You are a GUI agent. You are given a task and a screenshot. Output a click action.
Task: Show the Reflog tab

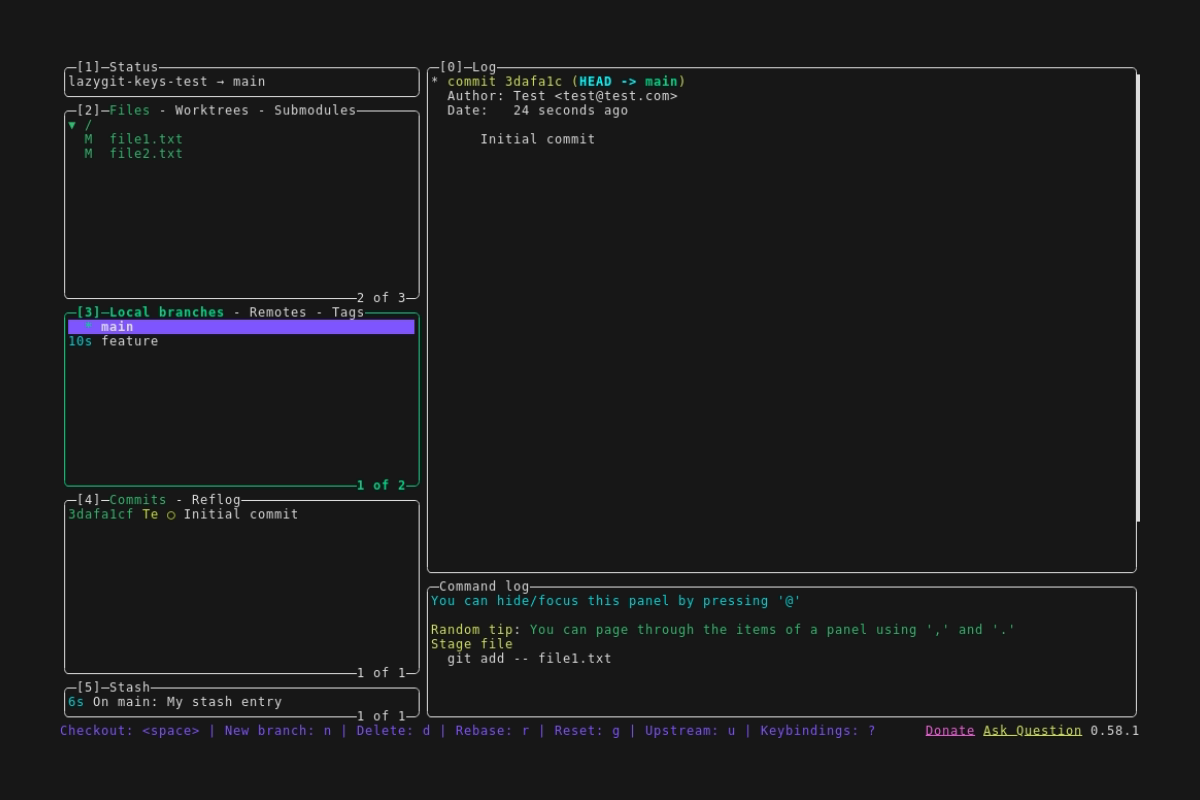coord(216,500)
